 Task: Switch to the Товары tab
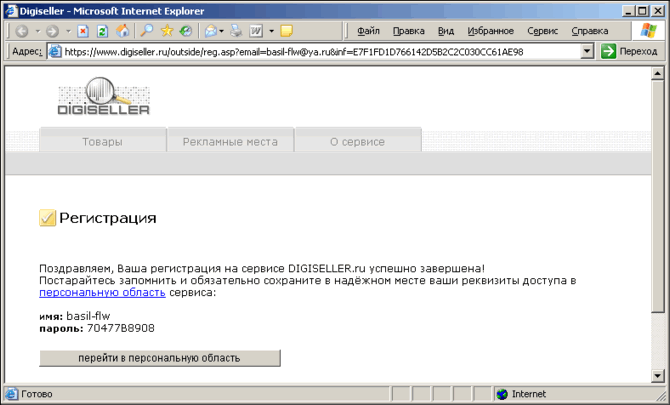pos(103,140)
